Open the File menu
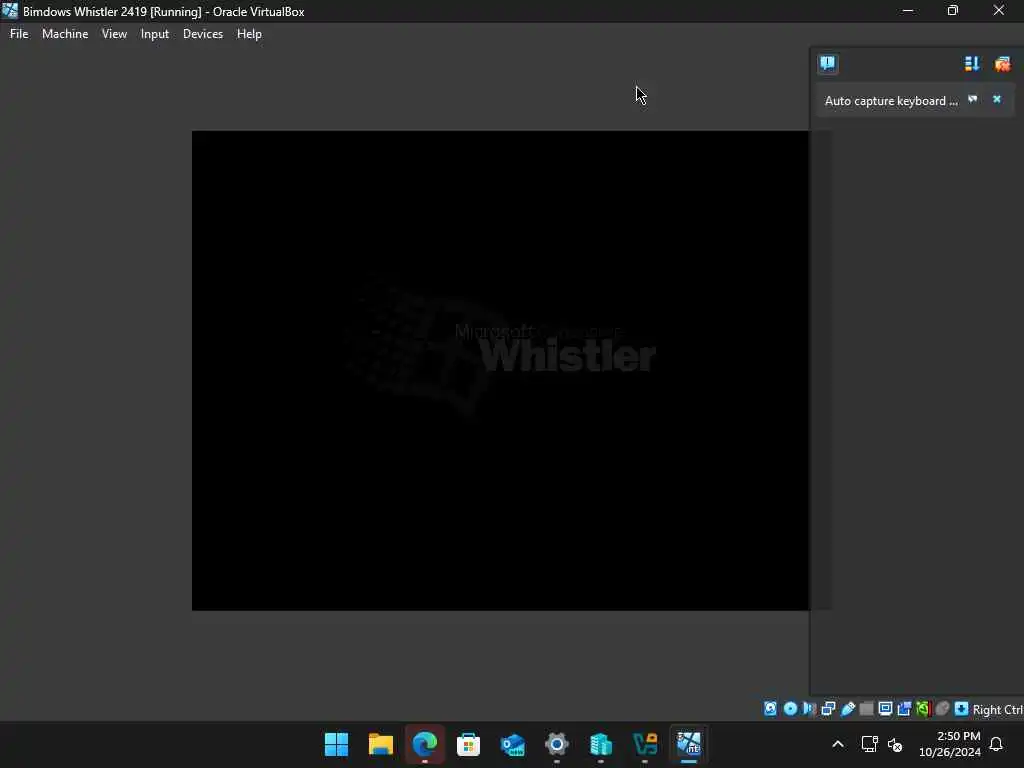 19,34
